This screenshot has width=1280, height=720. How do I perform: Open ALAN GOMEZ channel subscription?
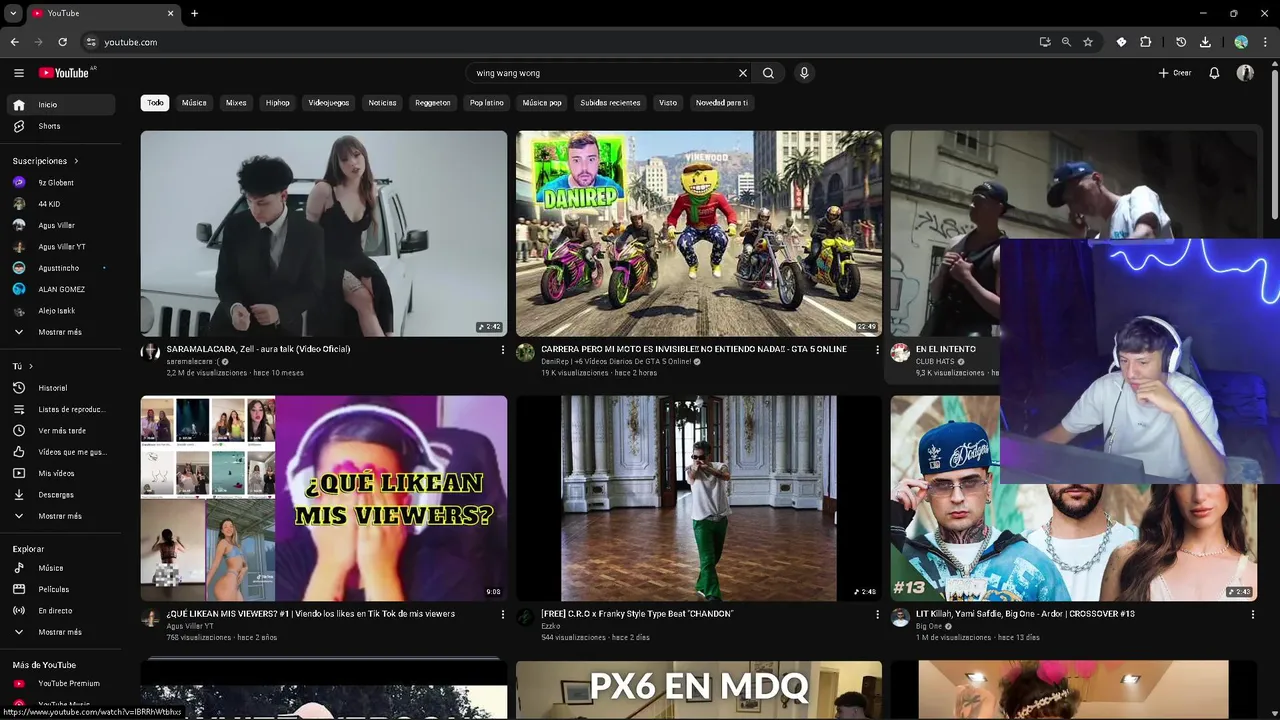[61, 289]
